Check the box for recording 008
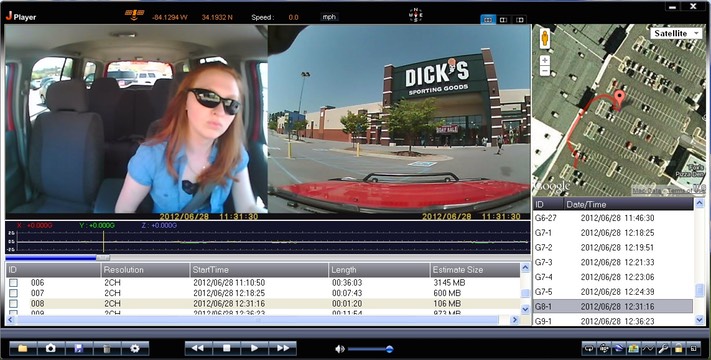Viewport: 711px width, 360px height. tap(14, 304)
